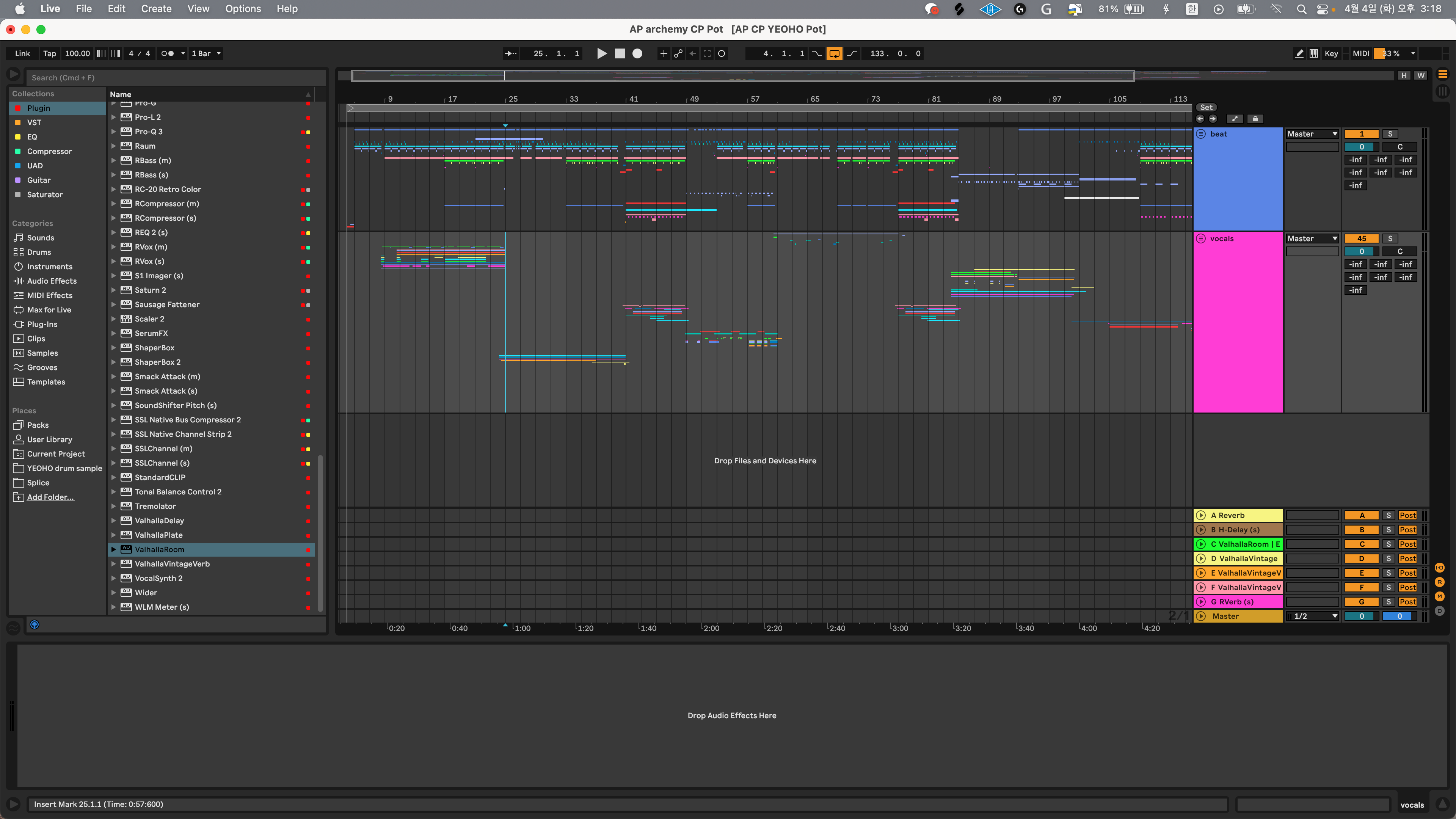Solo the C ValhallaRoom return track
The height and width of the screenshot is (819, 1456).
point(1388,544)
